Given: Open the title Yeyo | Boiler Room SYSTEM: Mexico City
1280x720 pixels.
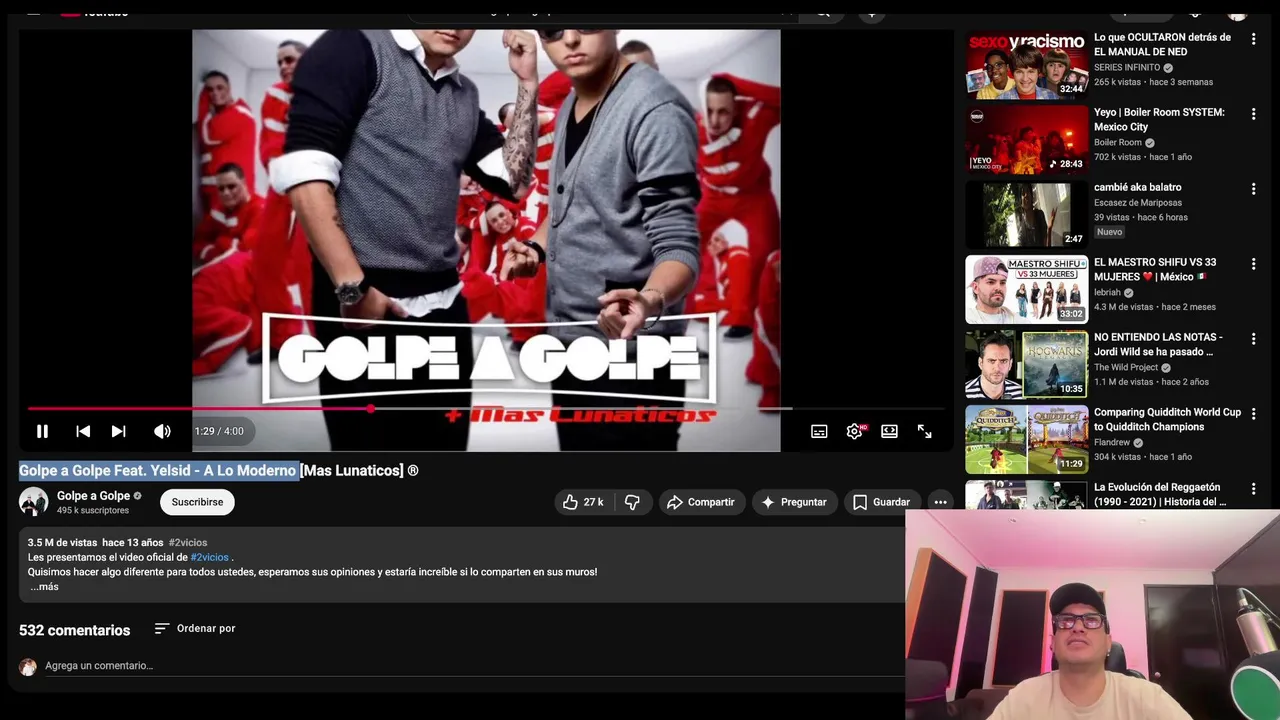Looking at the screenshot, I should pyautogui.click(x=1159, y=120).
